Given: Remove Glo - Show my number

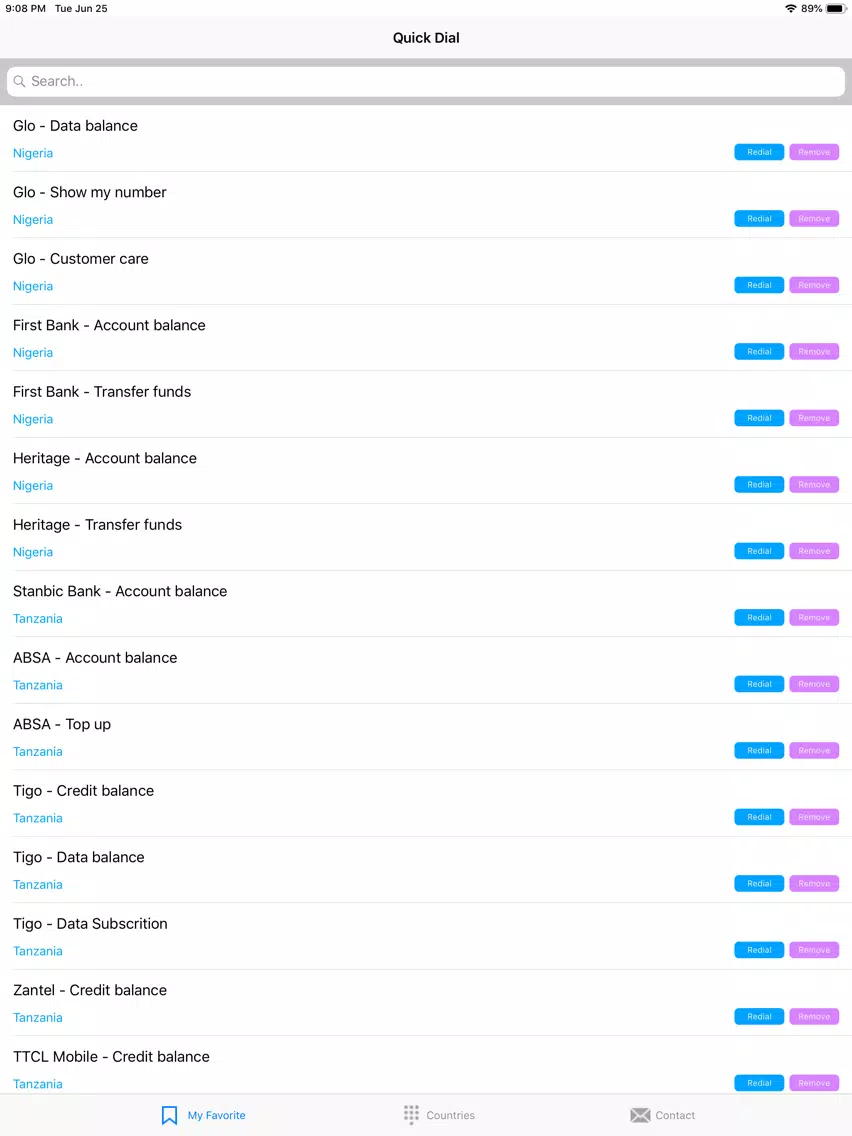Looking at the screenshot, I should click(x=814, y=219).
